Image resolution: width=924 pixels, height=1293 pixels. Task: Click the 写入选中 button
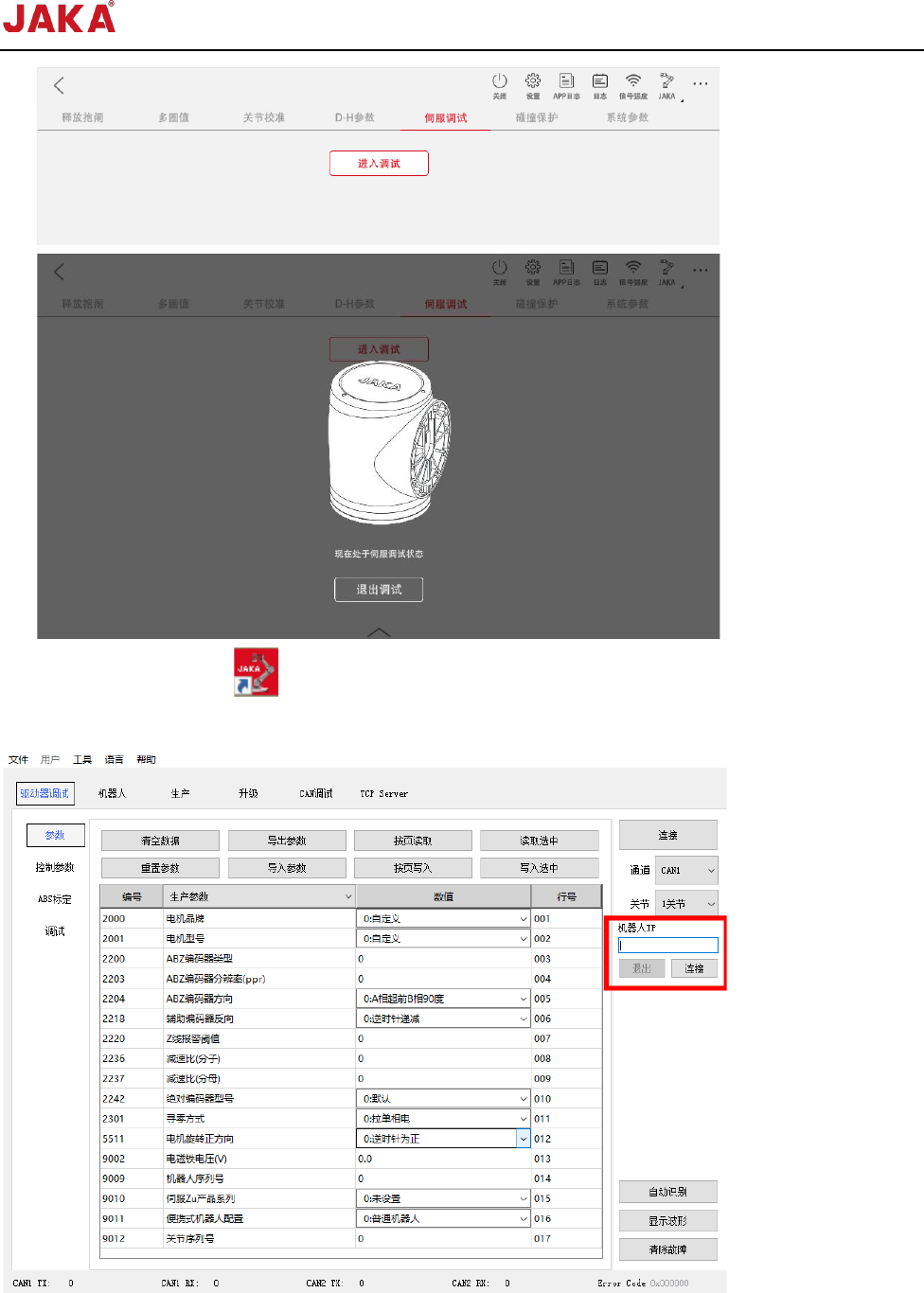coord(540,868)
